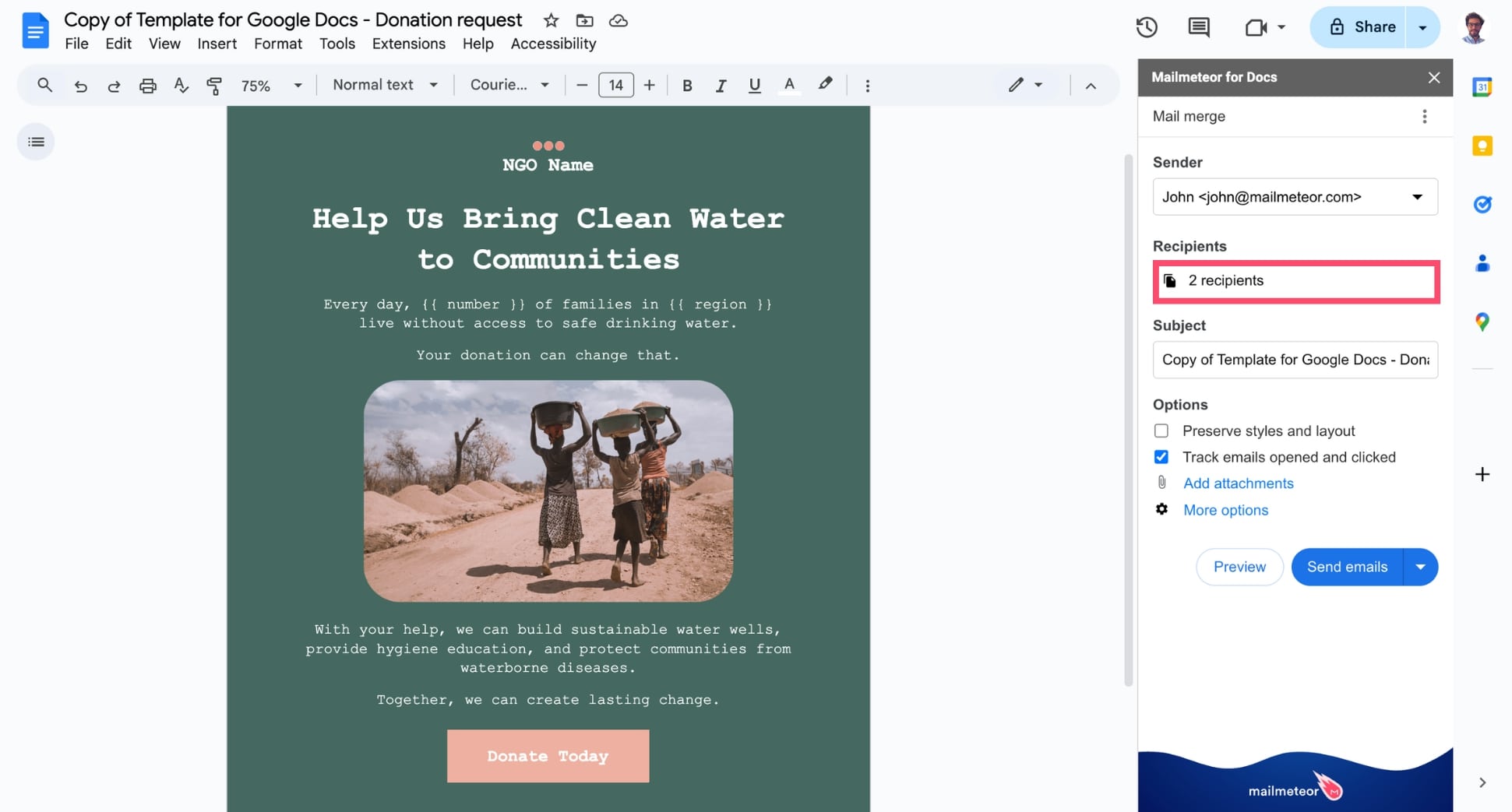Click the Undo icon
This screenshot has height=812, width=1512.
[80, 85]
